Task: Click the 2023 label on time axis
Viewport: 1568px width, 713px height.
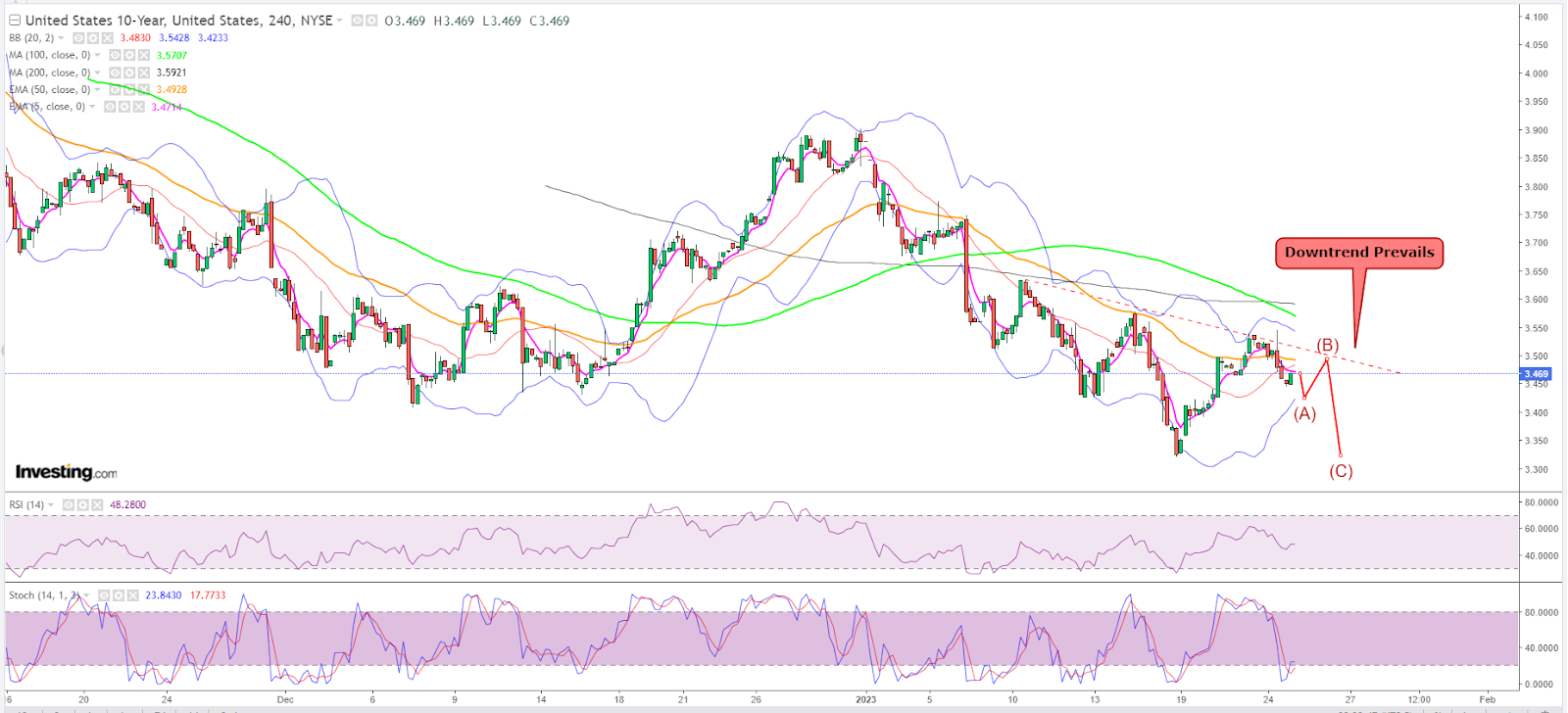Action: [x=865, y=699]
